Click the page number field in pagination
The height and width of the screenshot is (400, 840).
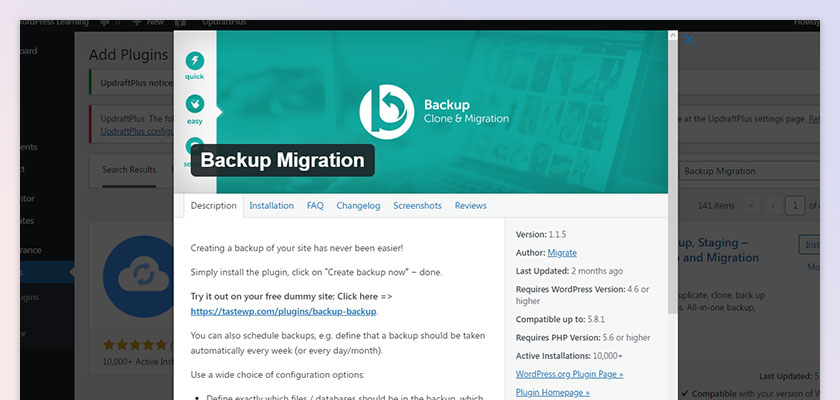[795, 206]
